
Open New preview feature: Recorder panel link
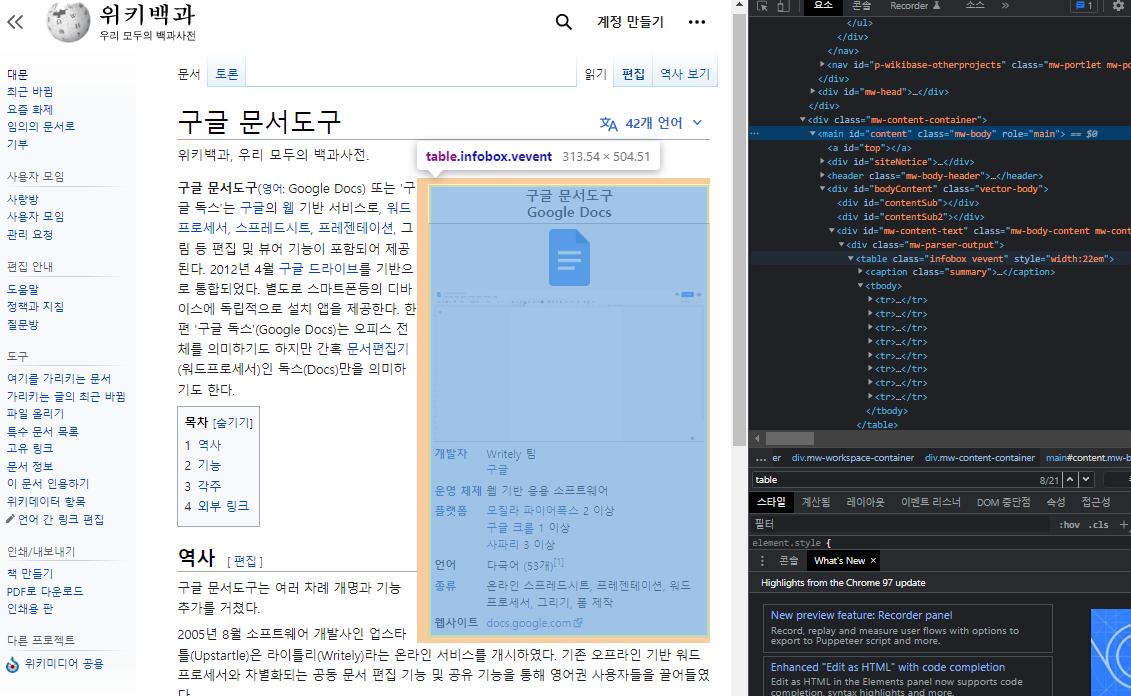point(861,615)
